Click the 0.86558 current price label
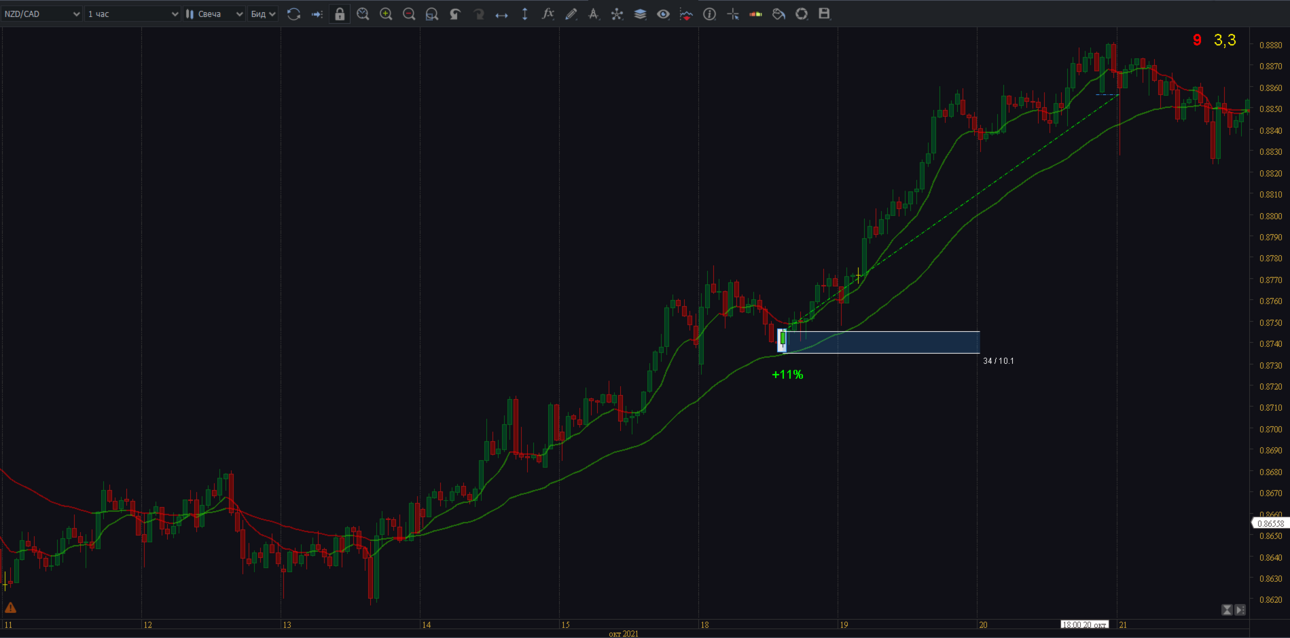1290x638 pixels. pos(1270,523)
